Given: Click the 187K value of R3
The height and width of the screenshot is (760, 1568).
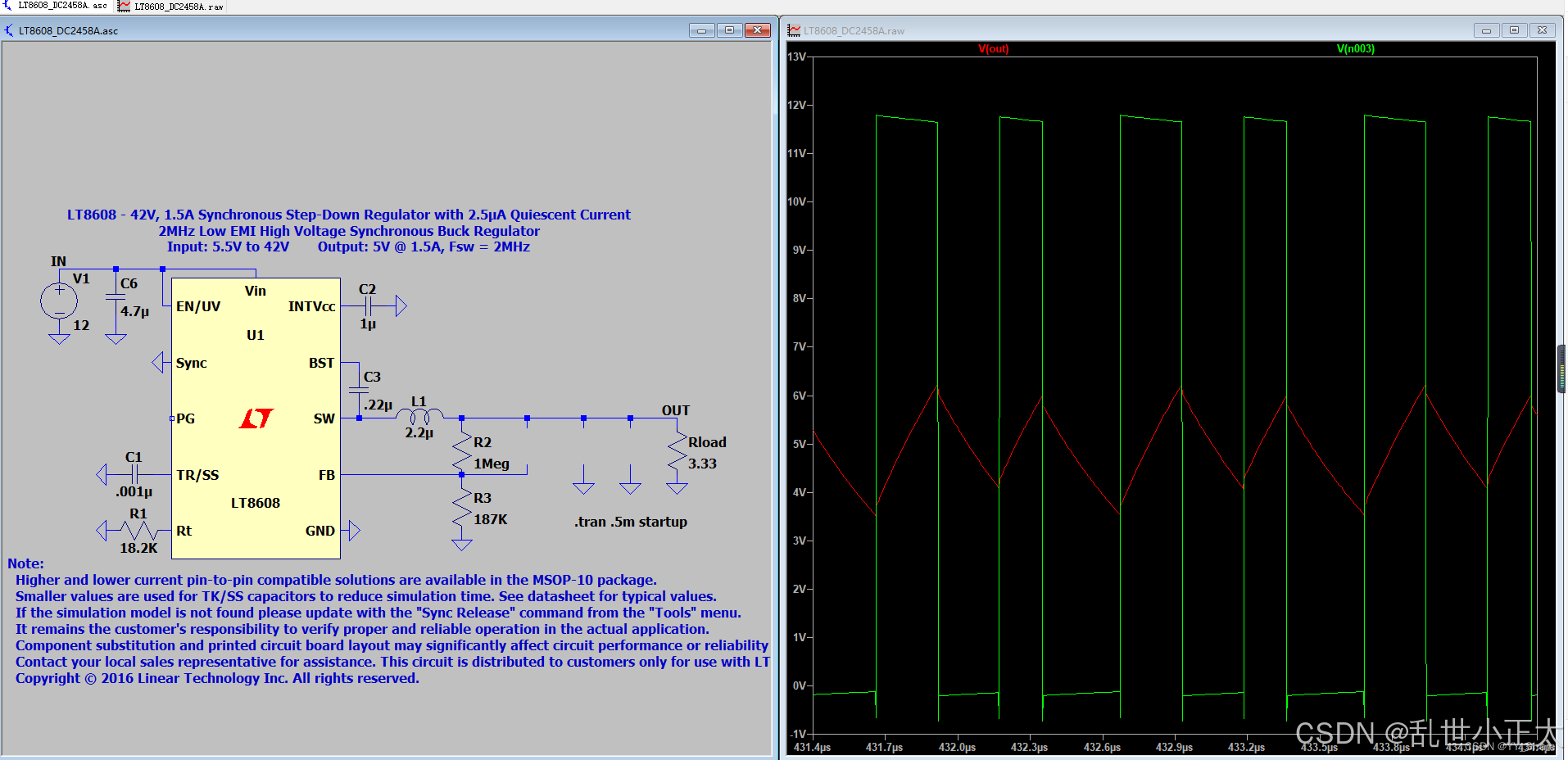Looking at the screenshot, I should click(x=491, y=519).
